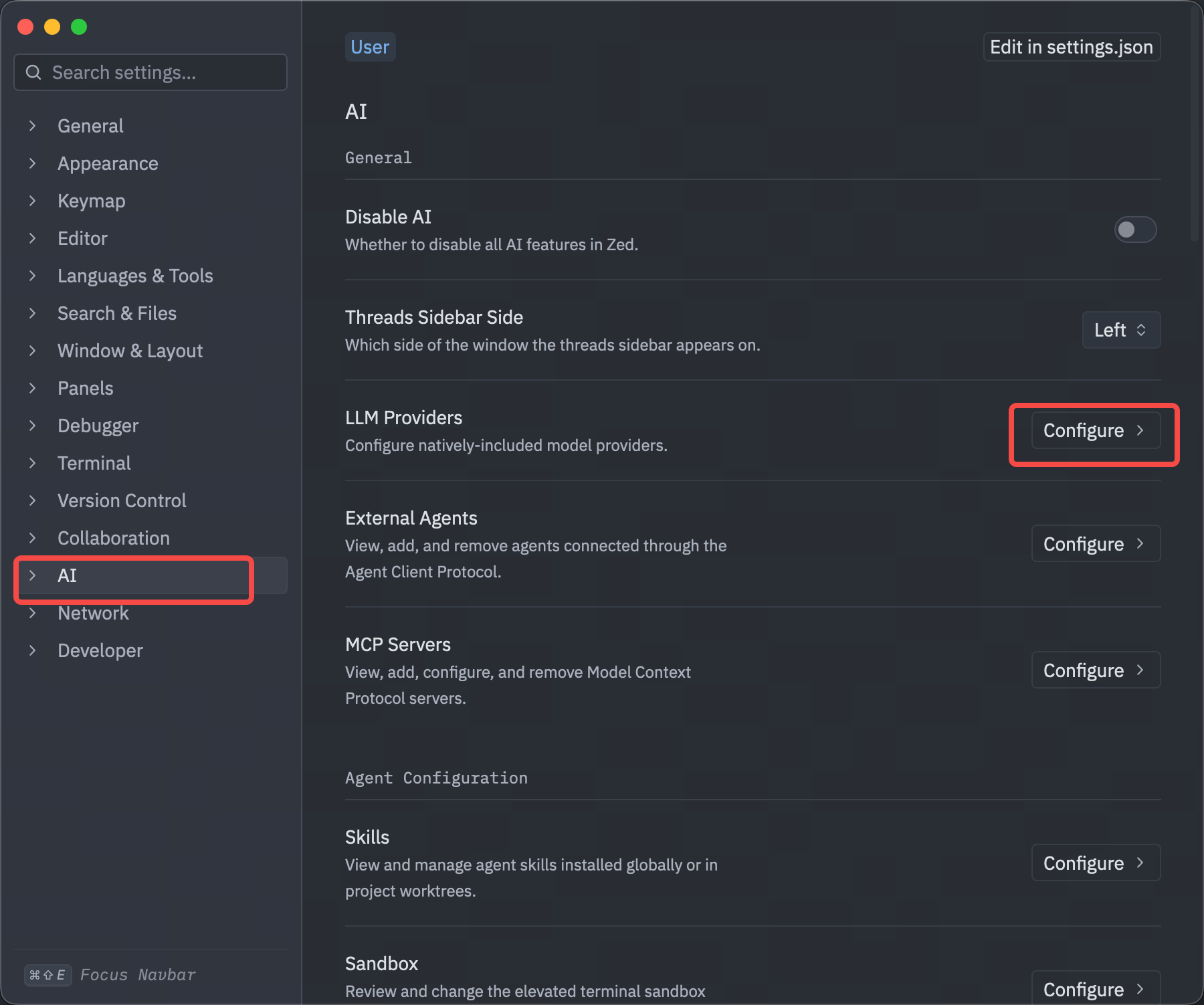Open the Terminal settings category

150,463
